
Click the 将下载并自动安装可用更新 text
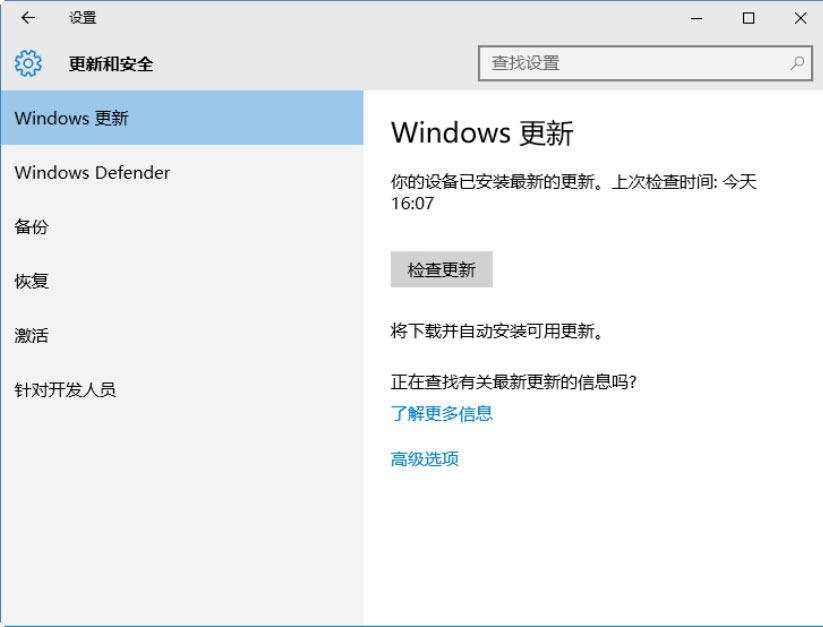(x=497, y=331)
